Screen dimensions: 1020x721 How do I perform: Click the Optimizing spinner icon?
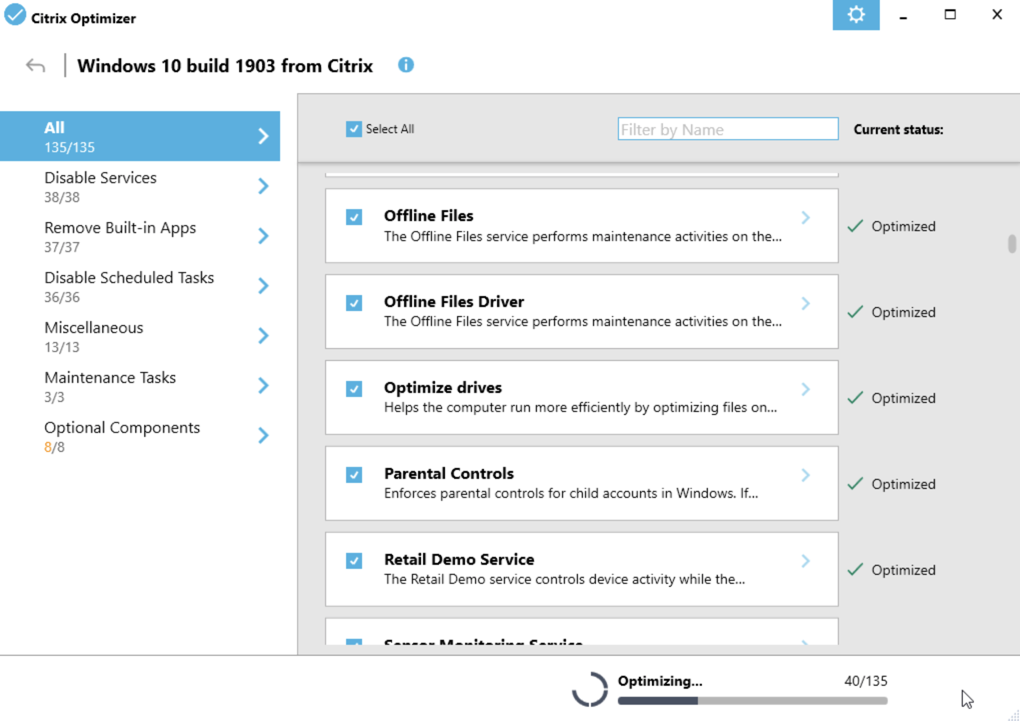point(590,689)
